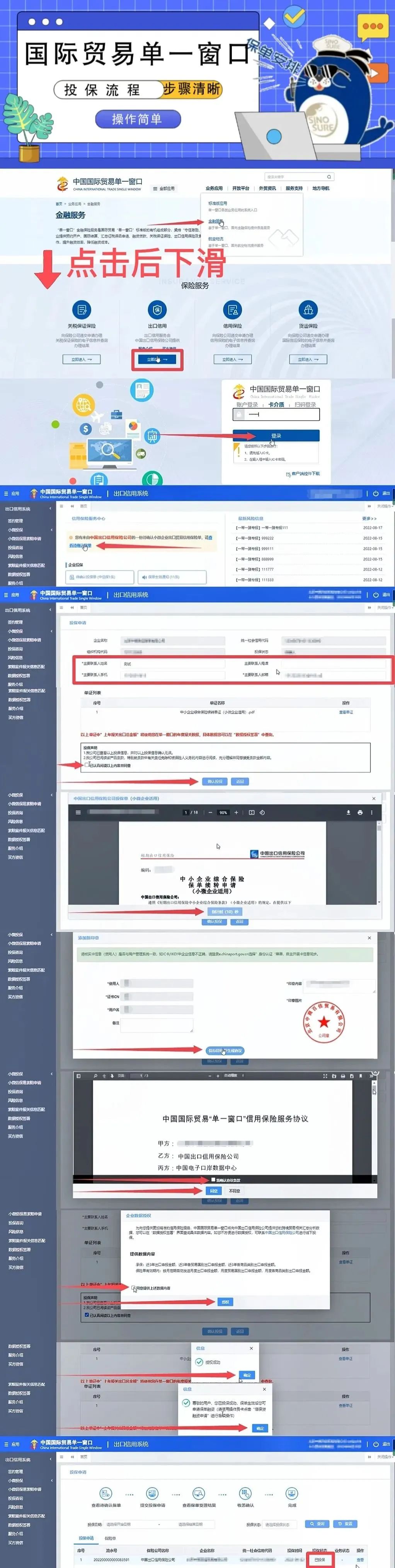Switch to the 卡介质 login tab
The image size is (395, 1568).
tap(276, 405)
